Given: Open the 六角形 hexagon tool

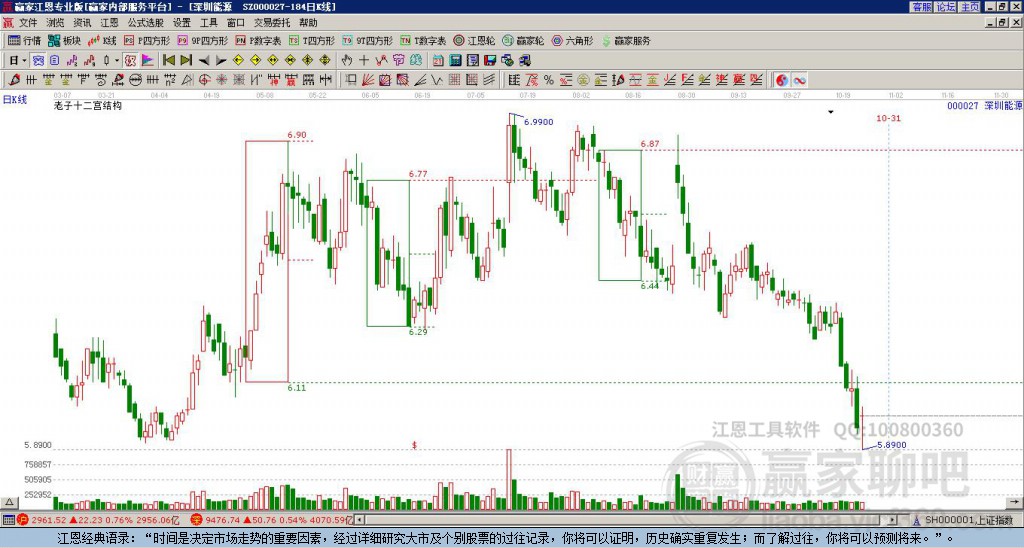Looking at the screenshot, I should coord(573,40).
